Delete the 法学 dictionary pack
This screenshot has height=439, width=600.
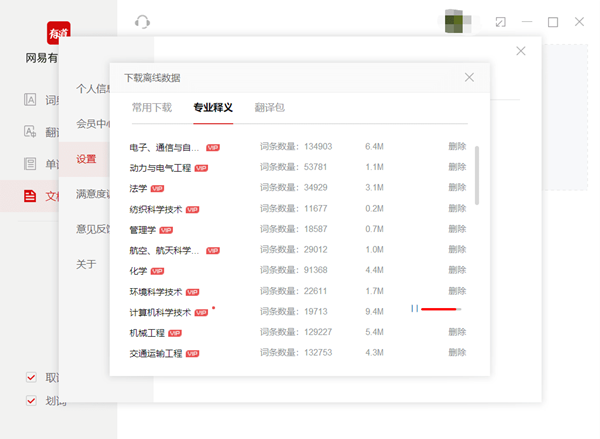pos(457,188)
